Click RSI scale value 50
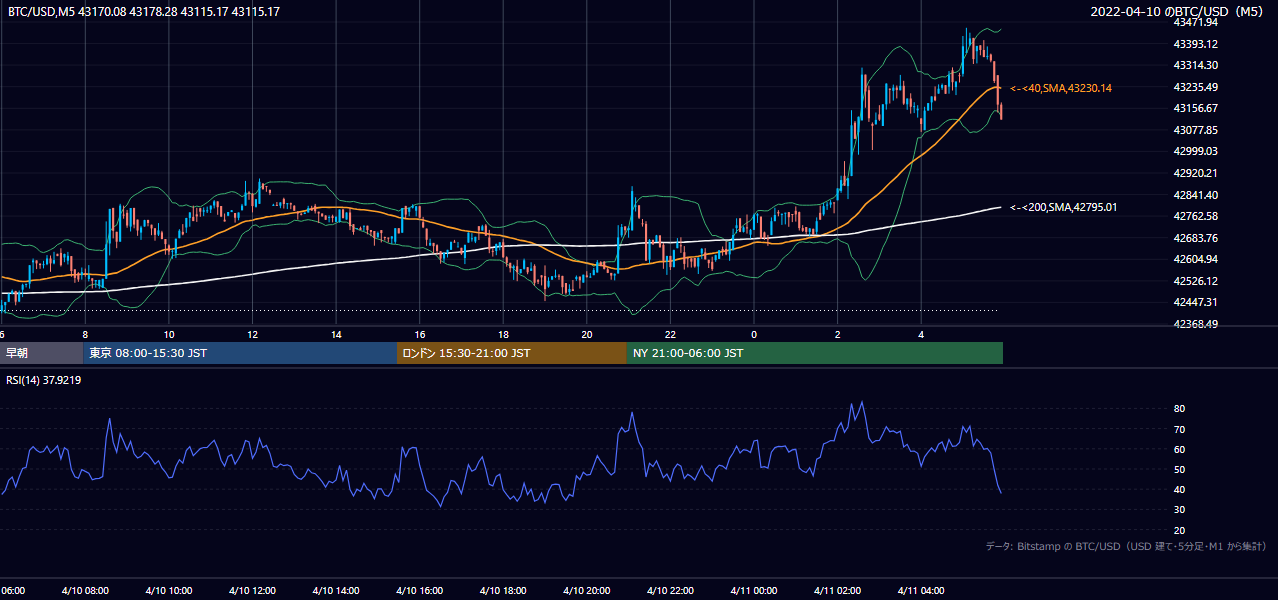 pyautogui.click(x=1179, y=470)
